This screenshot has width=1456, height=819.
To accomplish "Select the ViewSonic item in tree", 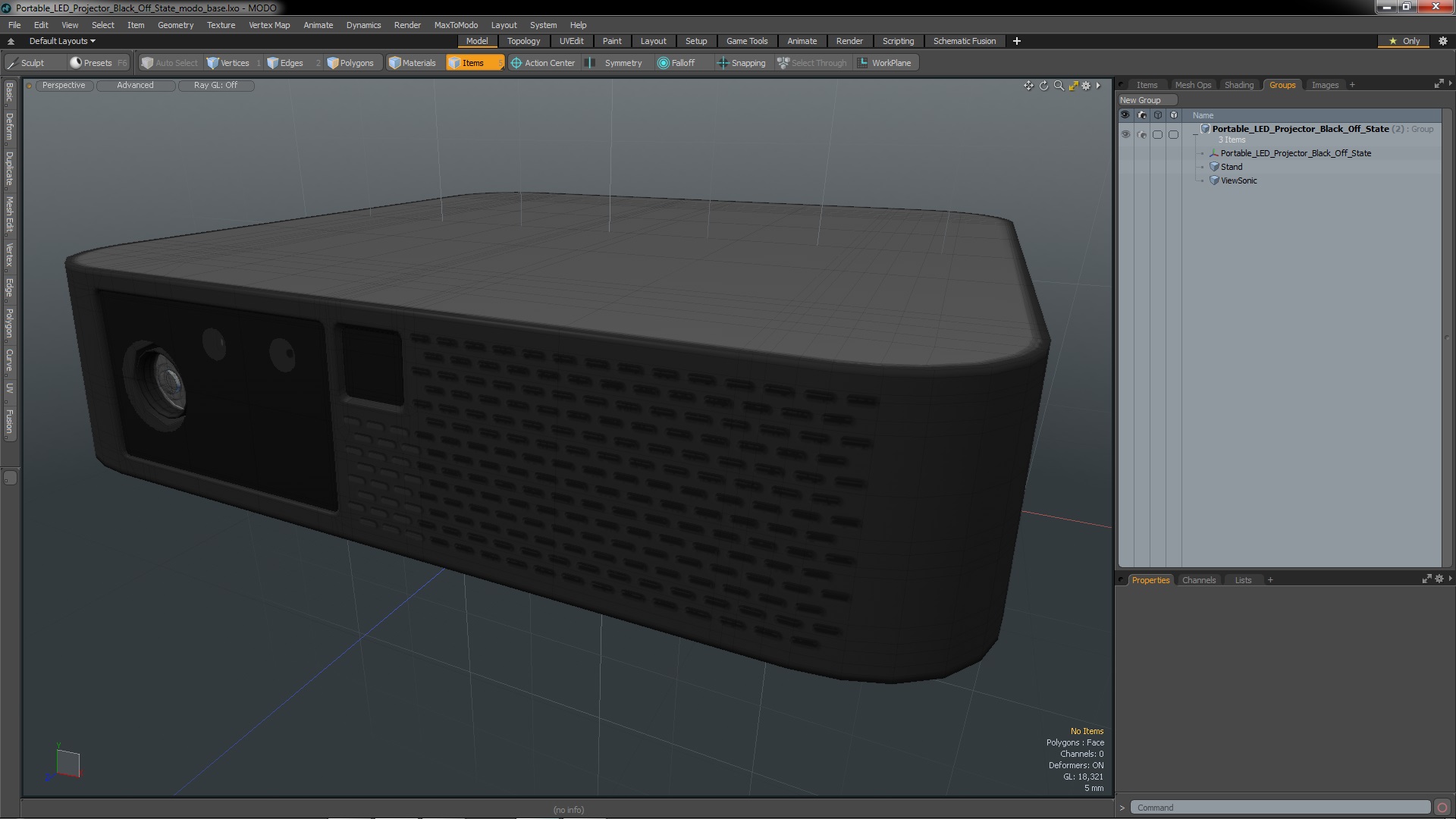I will tap(1238, 180).
